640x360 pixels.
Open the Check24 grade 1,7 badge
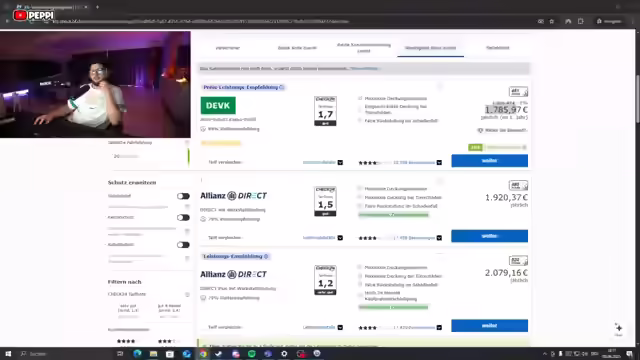point(325,111)
